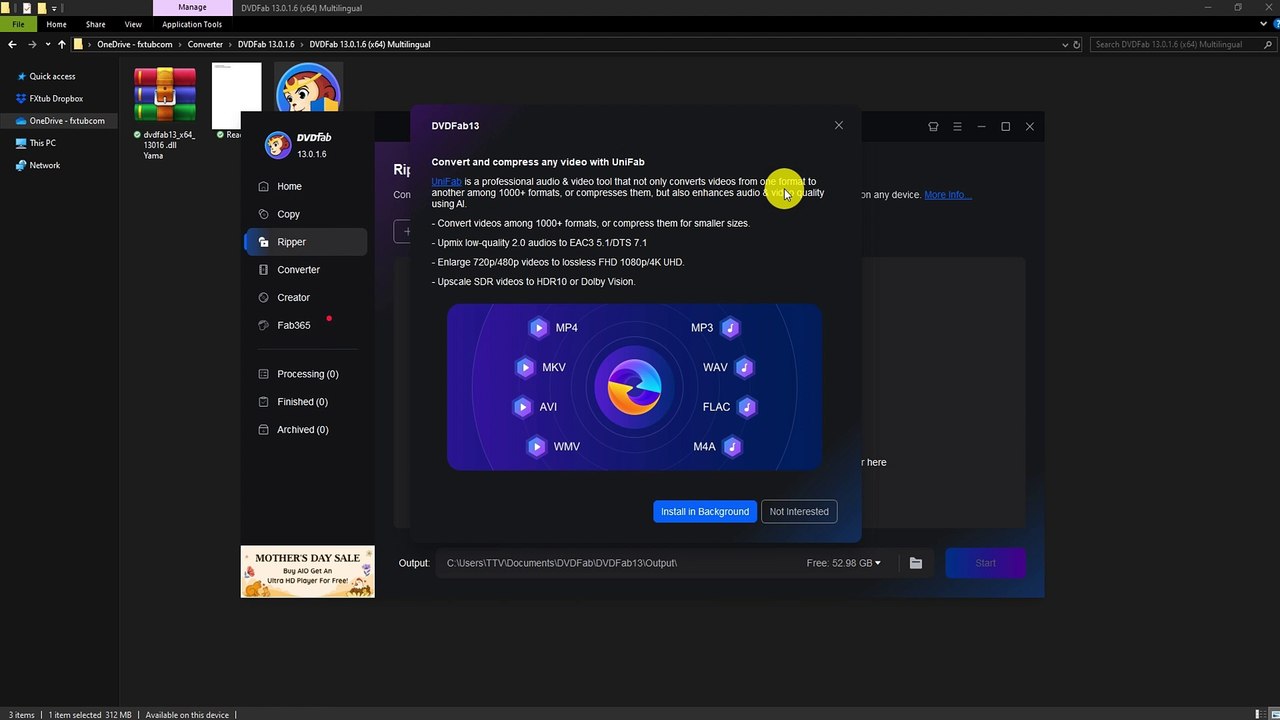Screen dimensions: 1280x720
Task: Open Application Tools tab in File Explorer
Action: [192, 24]
